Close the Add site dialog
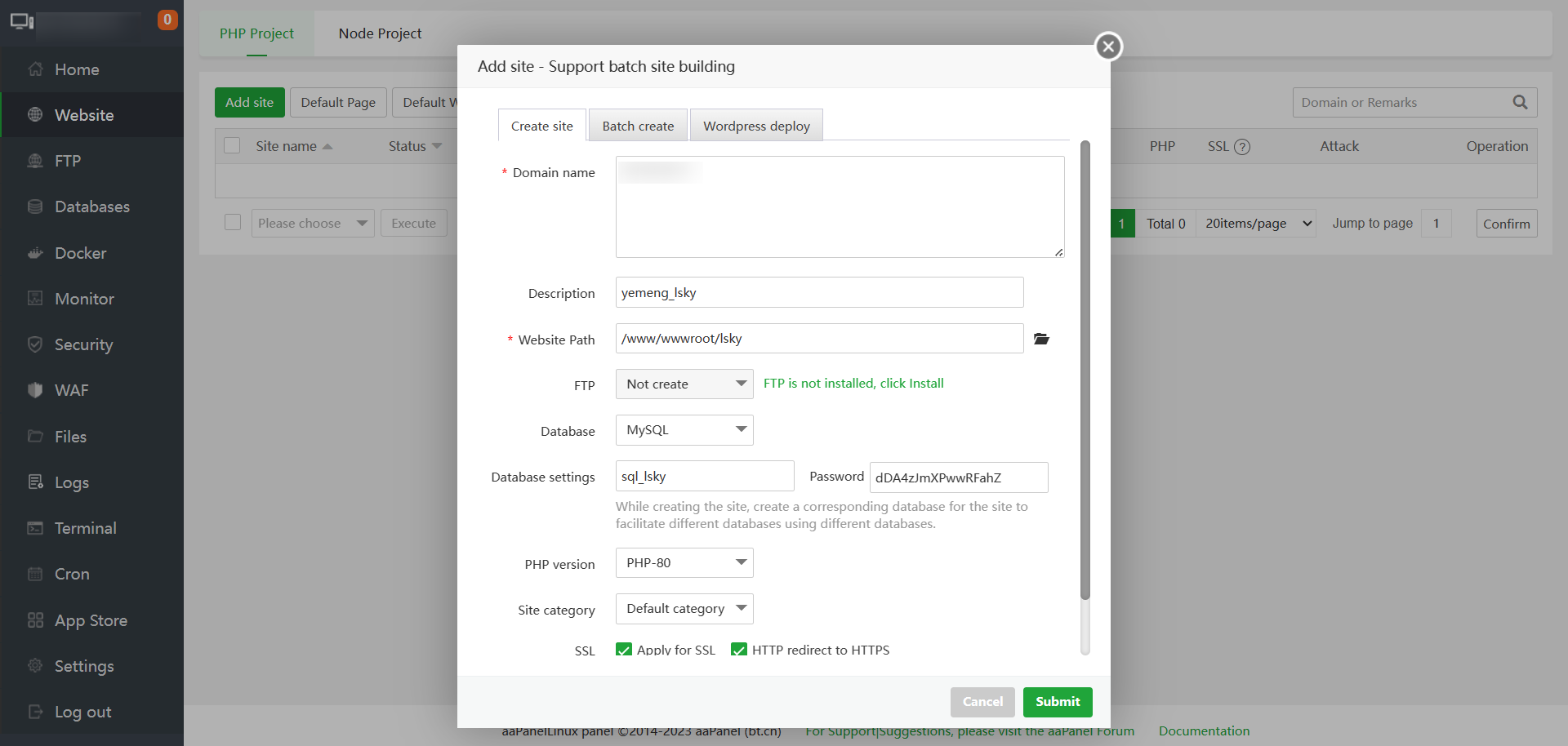The image size is (1568, 746). click(1108, 47)
